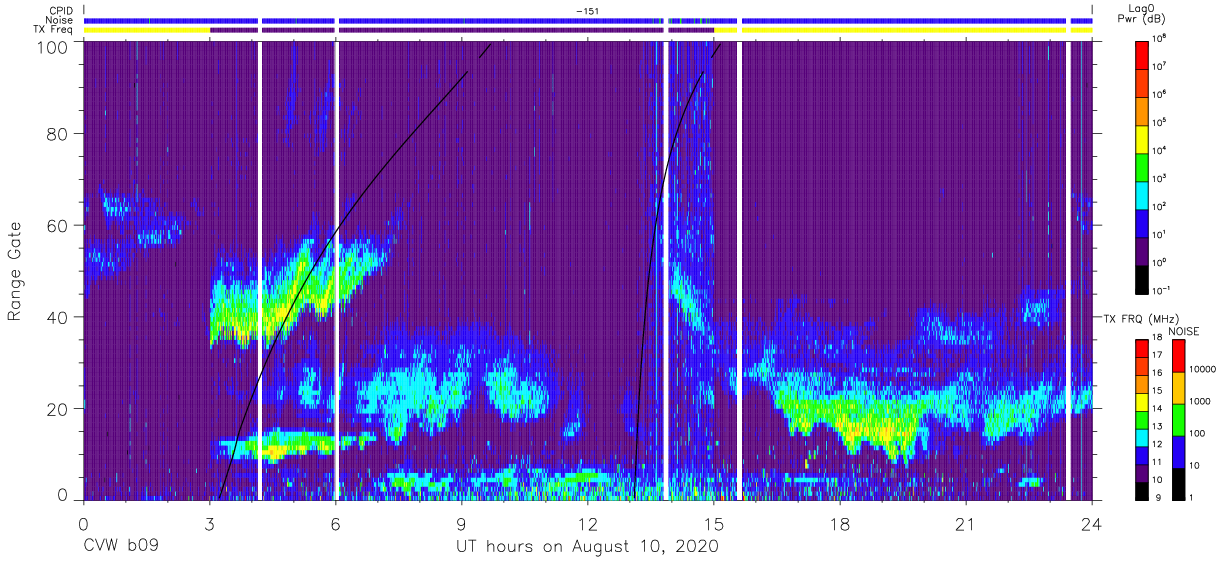The height and width of the screenshot is (567, 1228).
Task: Click the y-axis tick label '100'
Action: click(53, 46)
